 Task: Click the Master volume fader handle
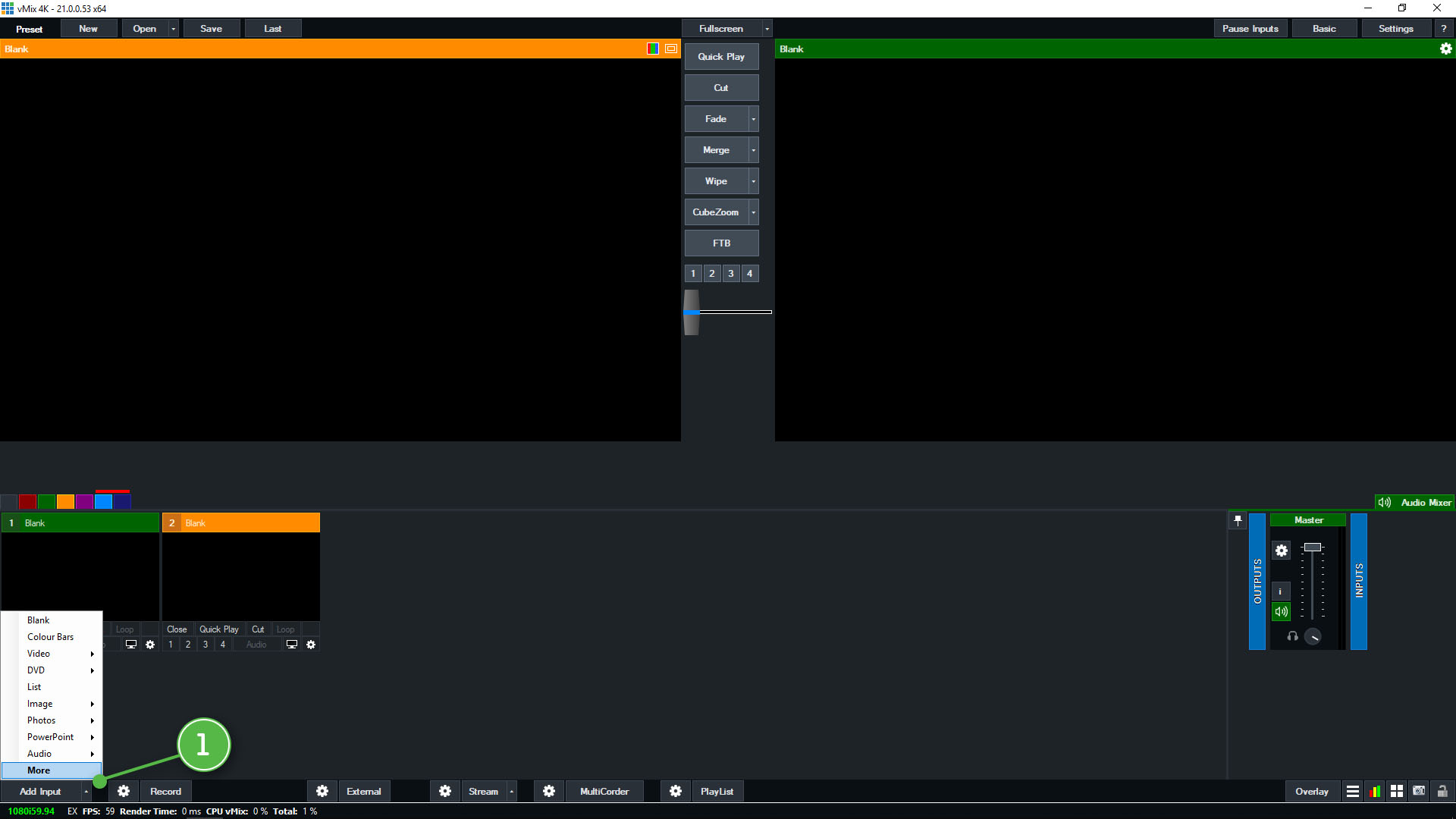1313,547
